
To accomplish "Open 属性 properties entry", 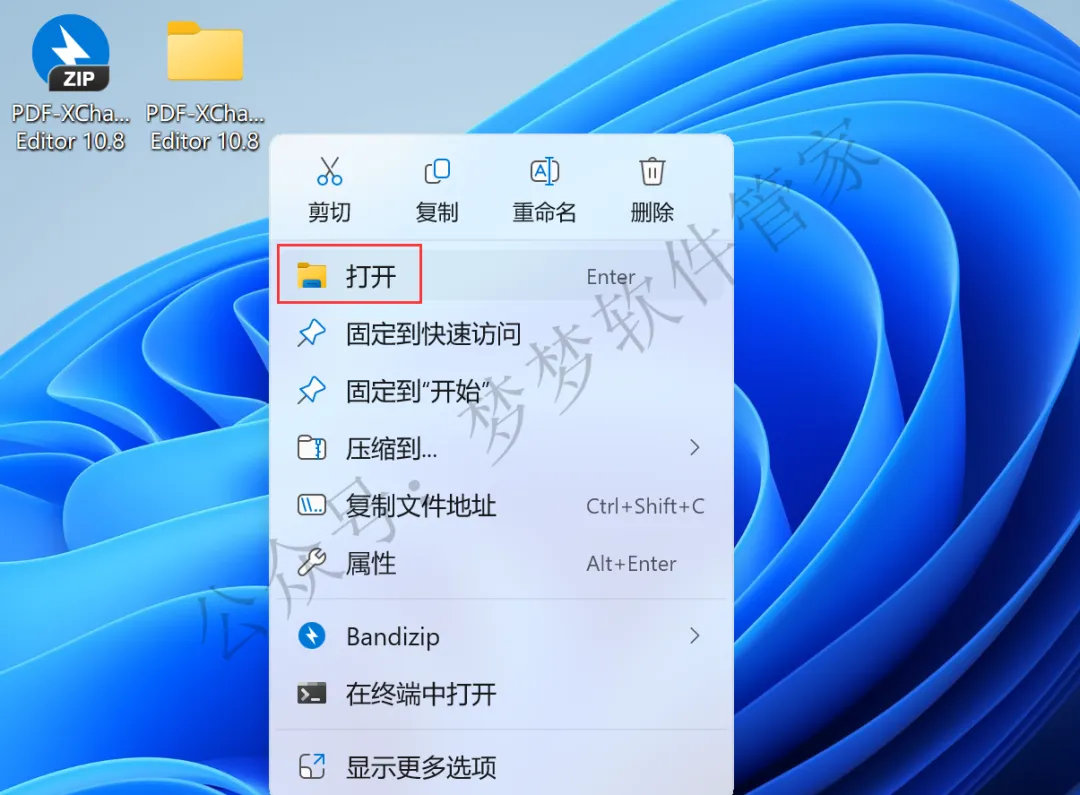I will [x=501, y=564].
